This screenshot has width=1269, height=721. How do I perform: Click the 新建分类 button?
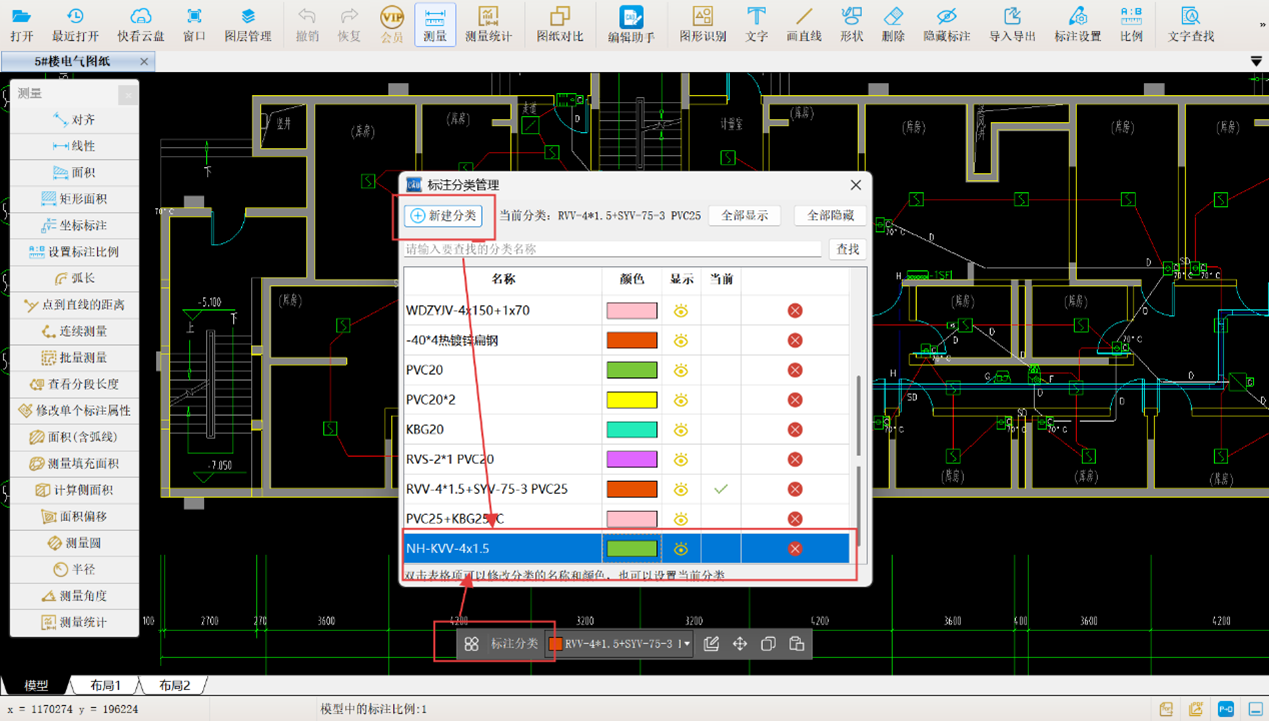point(444,216)
